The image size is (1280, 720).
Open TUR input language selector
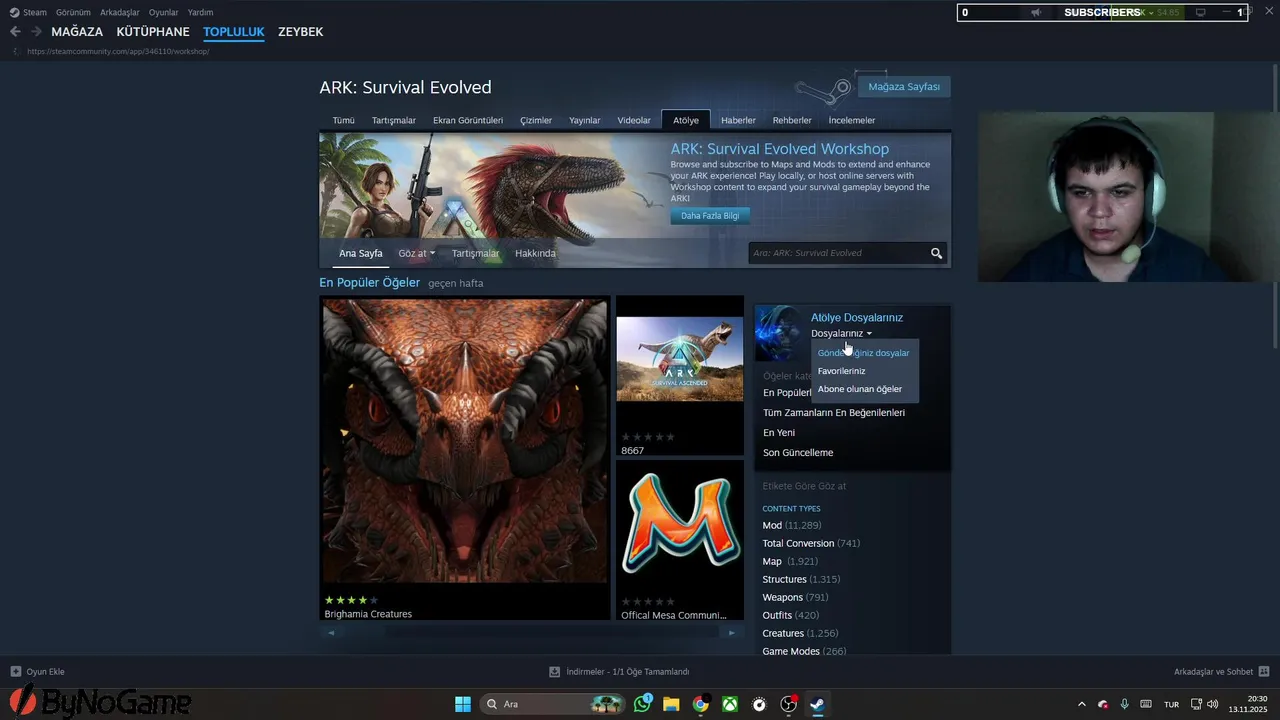coord(1171,704)
